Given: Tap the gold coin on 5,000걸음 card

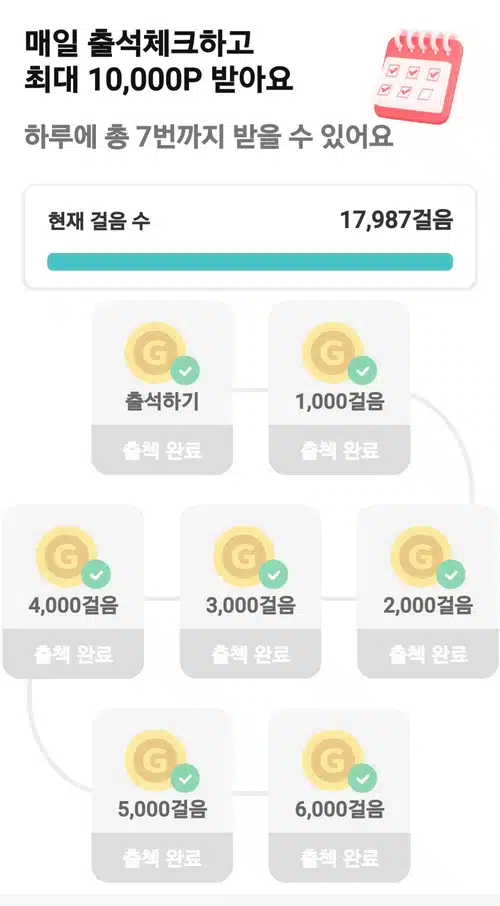Looking at the screenshot, I should tap(155, 760).
